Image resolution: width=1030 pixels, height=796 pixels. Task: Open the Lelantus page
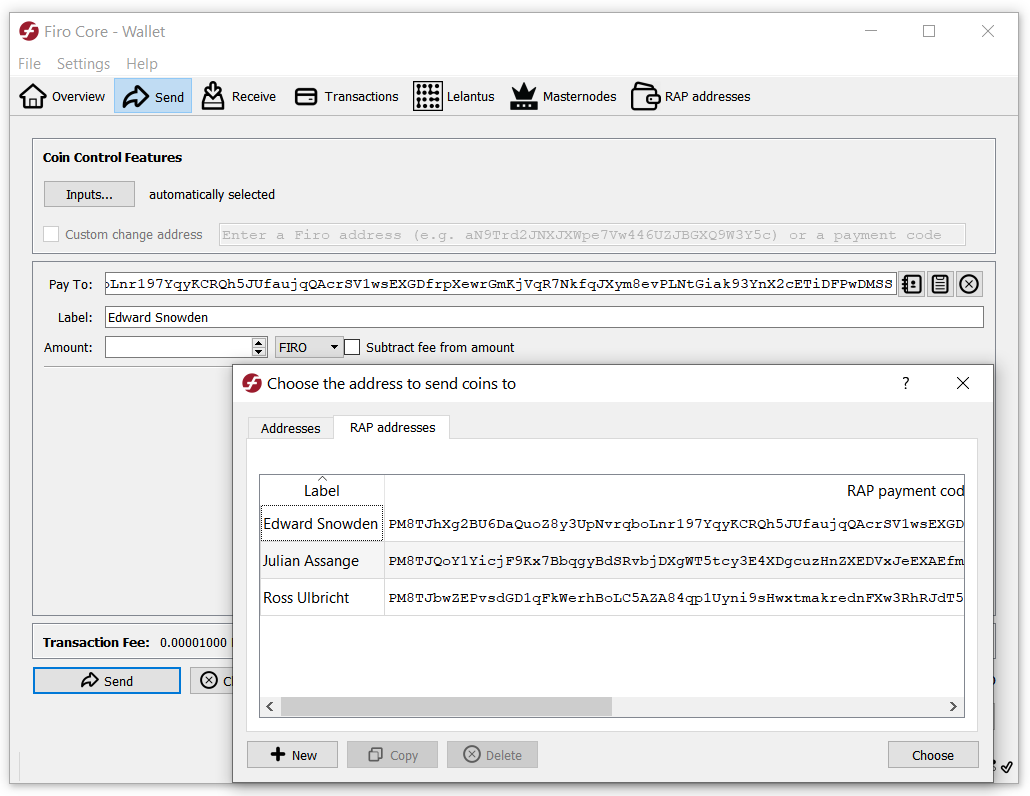(x=454, y=97)
